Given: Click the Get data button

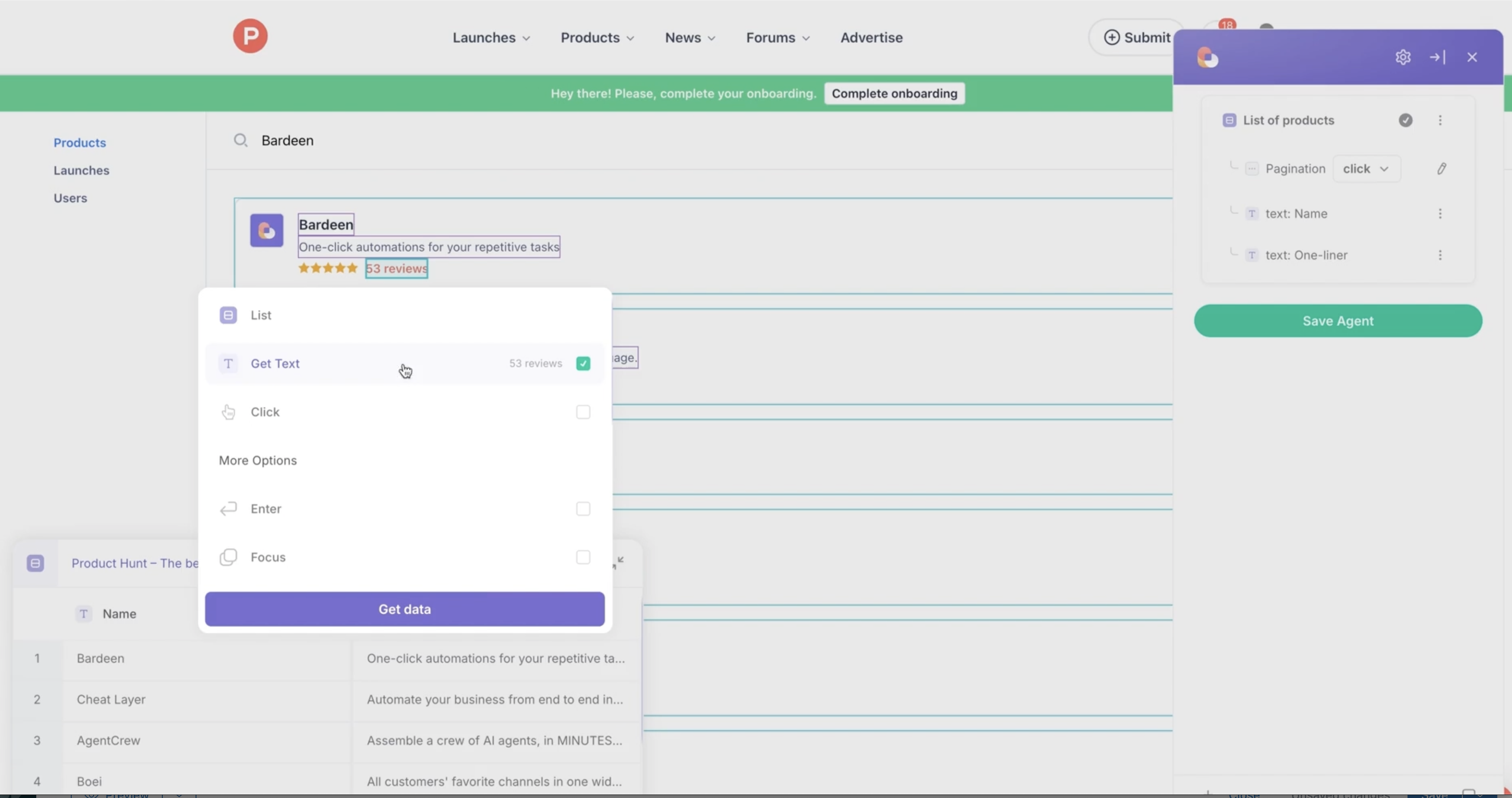Looking at the screenshot, I should click(405, 609).
